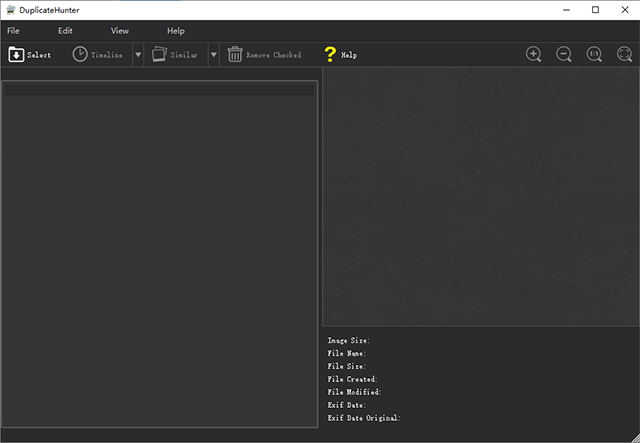Fit image to window with zoom-fit icon
The image size is (640, 443).
point(623,54)
